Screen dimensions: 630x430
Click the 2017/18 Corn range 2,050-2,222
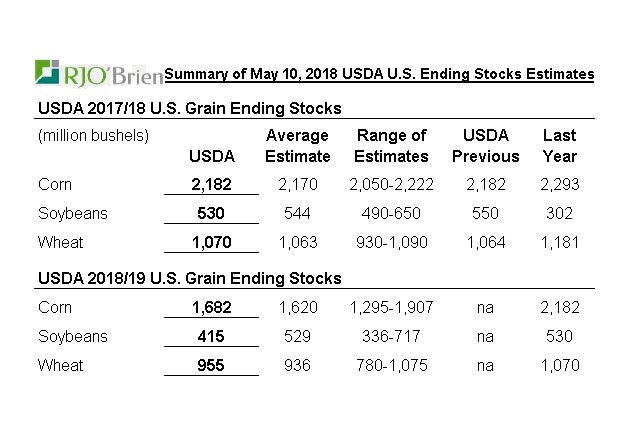(x=392, y=186)
